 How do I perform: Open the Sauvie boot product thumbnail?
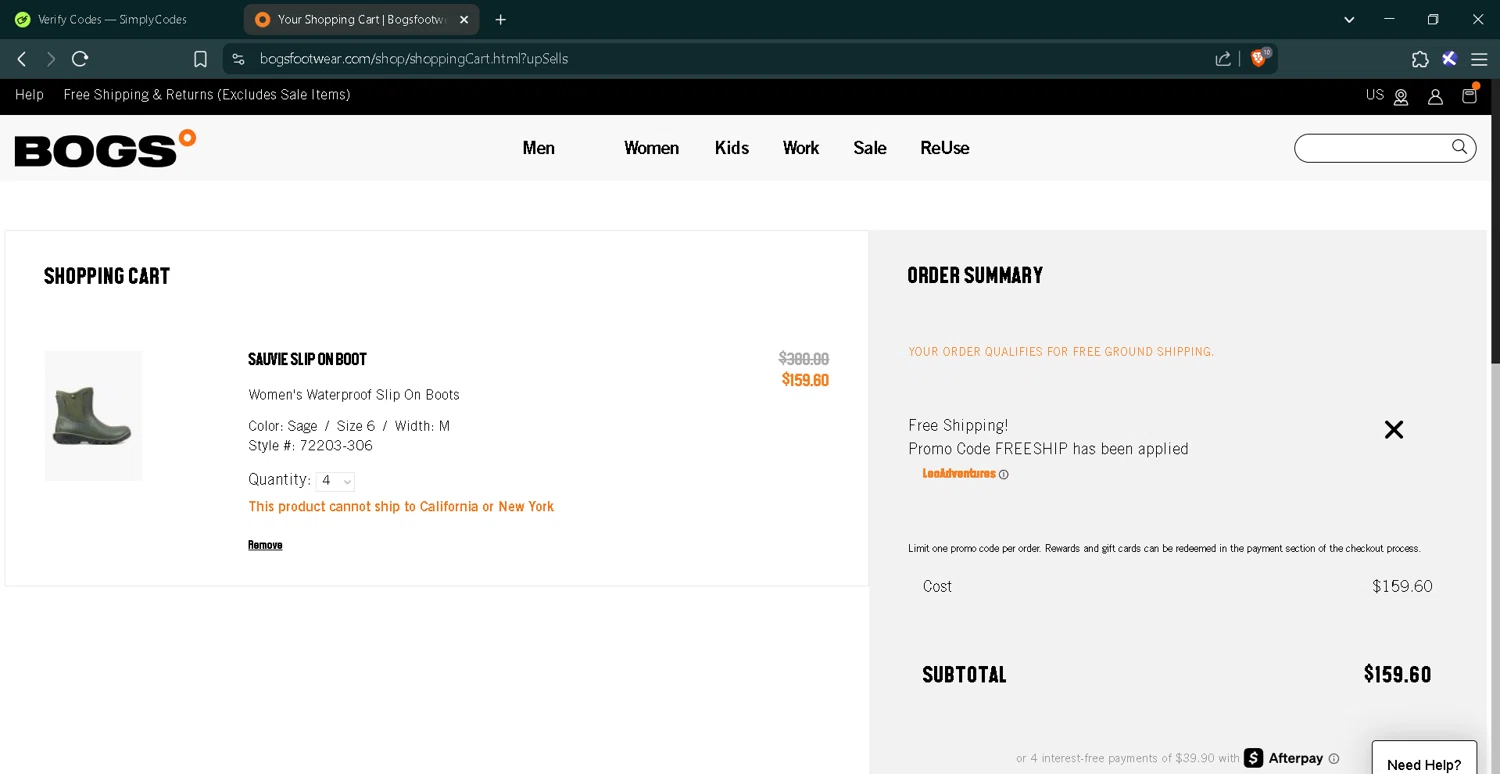point(93,416)
